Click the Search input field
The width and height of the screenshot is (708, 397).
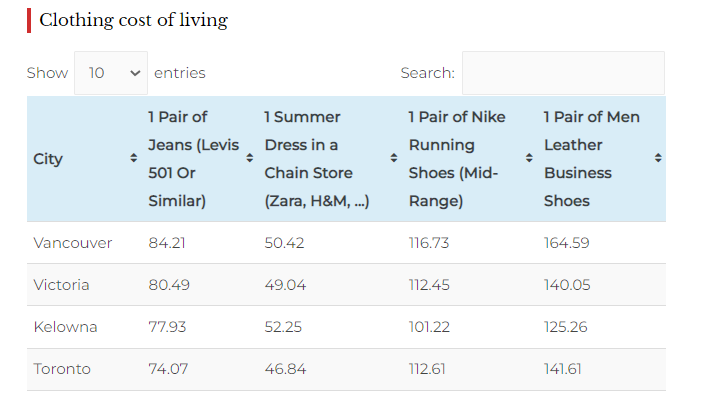tap(563, 73)
